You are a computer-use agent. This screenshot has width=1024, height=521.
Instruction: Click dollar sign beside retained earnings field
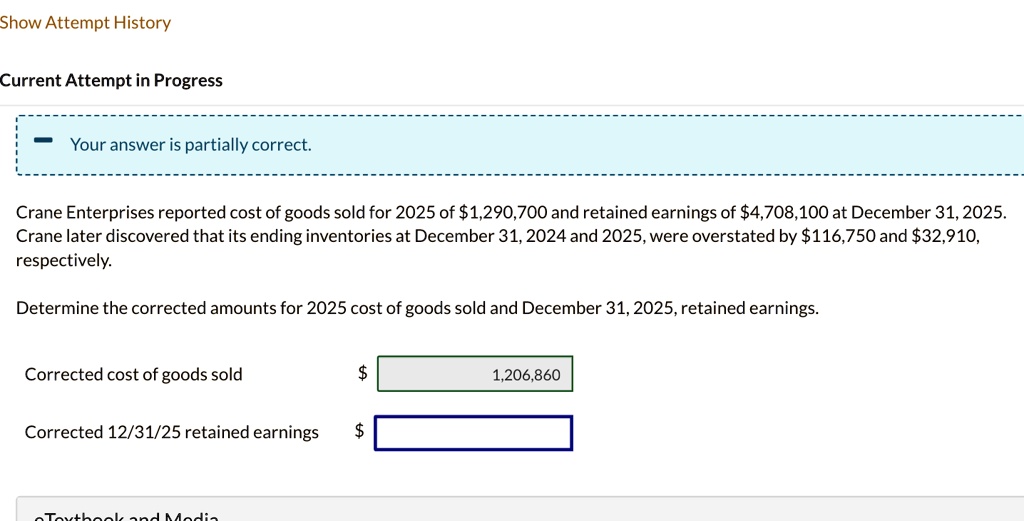tap(359, 431)
